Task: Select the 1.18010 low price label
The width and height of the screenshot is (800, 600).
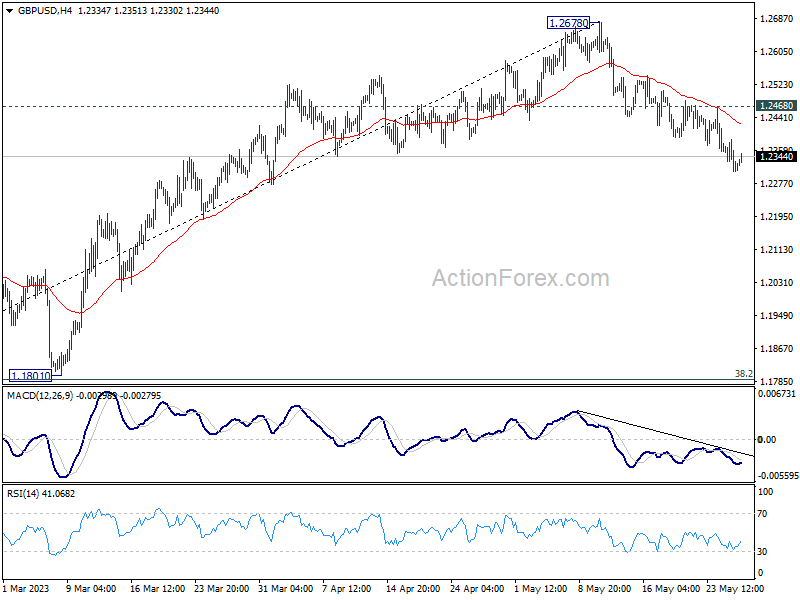Action: [31, 376]
